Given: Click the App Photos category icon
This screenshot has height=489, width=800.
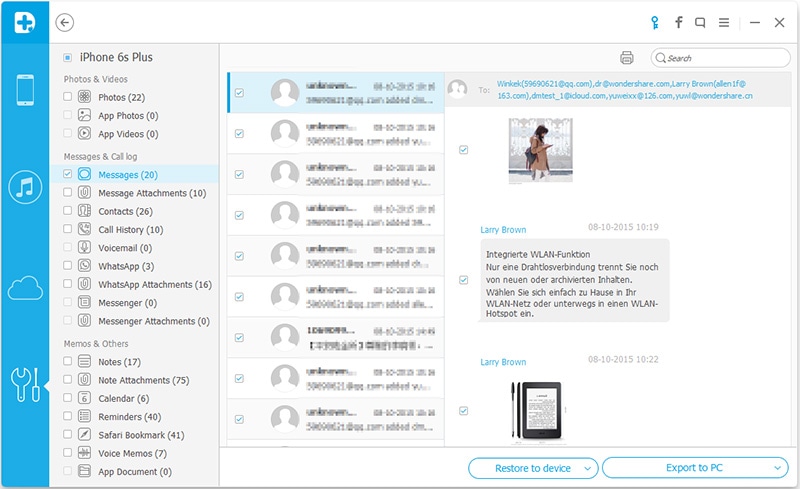Looking at the screenshot, I should [84, 115].
